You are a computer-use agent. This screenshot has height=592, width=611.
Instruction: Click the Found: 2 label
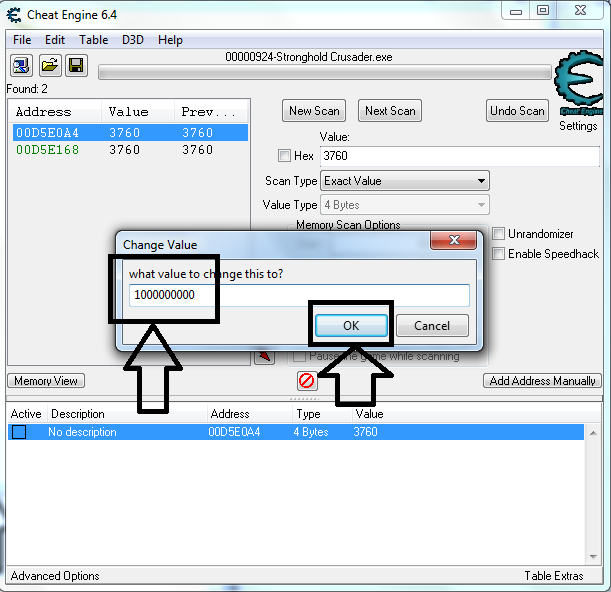[x=27, y=89]
